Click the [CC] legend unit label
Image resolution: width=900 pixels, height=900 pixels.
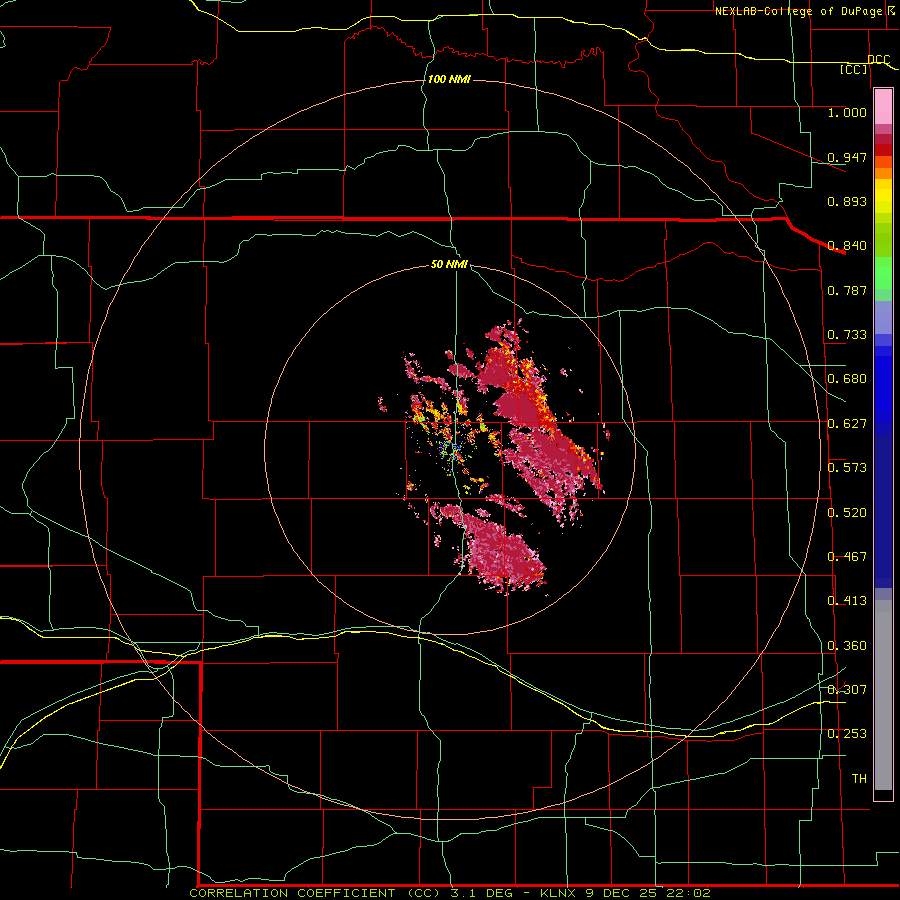pyautogui.click(x=854, y=69)
